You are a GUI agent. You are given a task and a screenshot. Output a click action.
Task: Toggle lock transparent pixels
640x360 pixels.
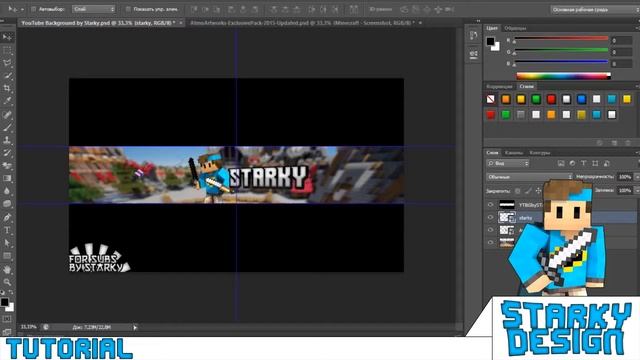518,191
